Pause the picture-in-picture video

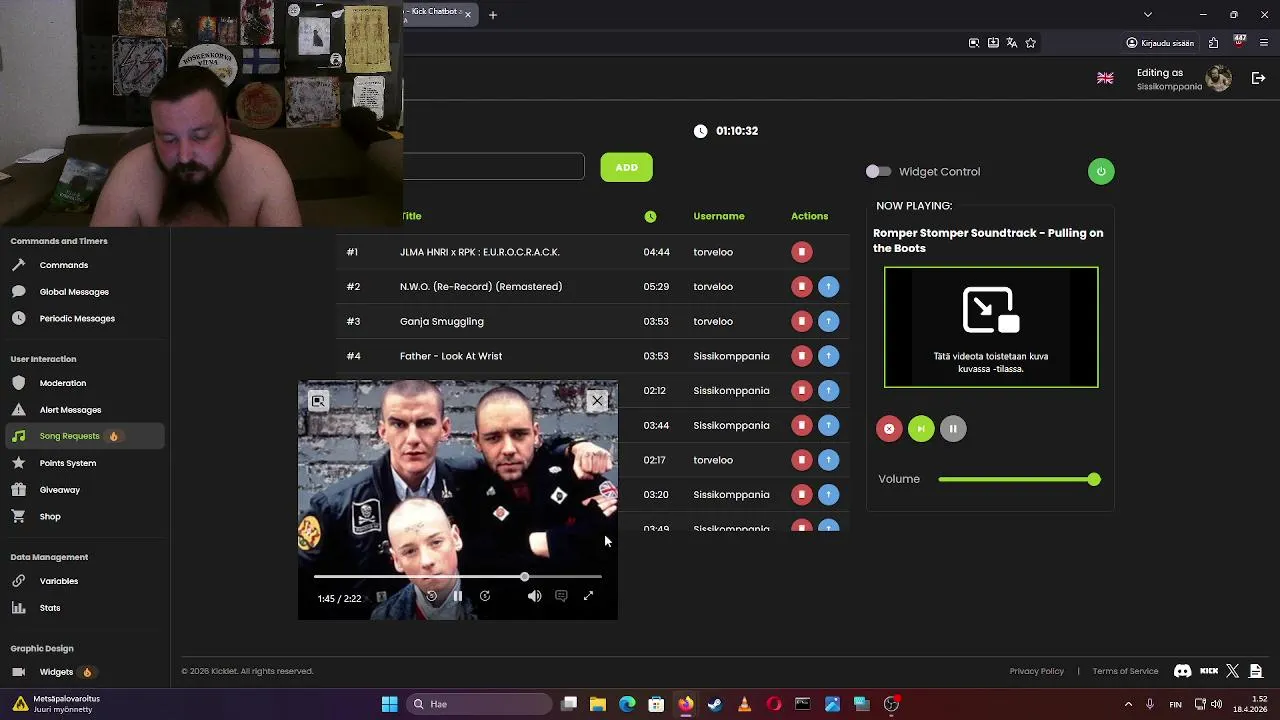point(457,596)
